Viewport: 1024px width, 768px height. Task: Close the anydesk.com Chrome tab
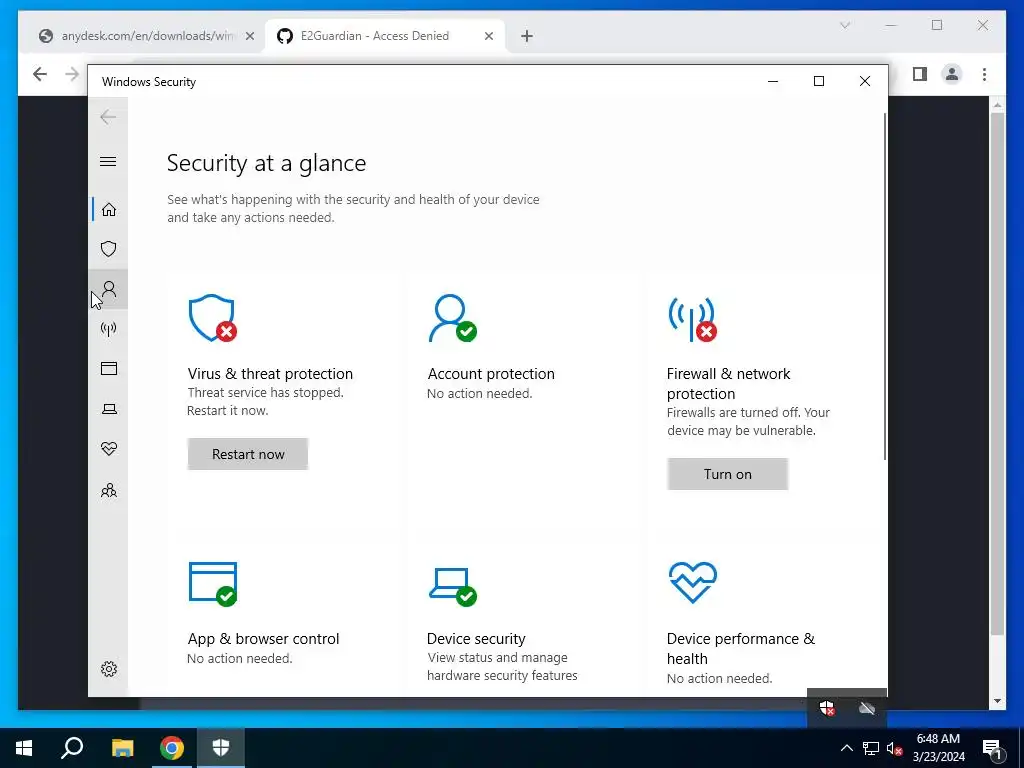pyautogui.click(x=249, y=36)
